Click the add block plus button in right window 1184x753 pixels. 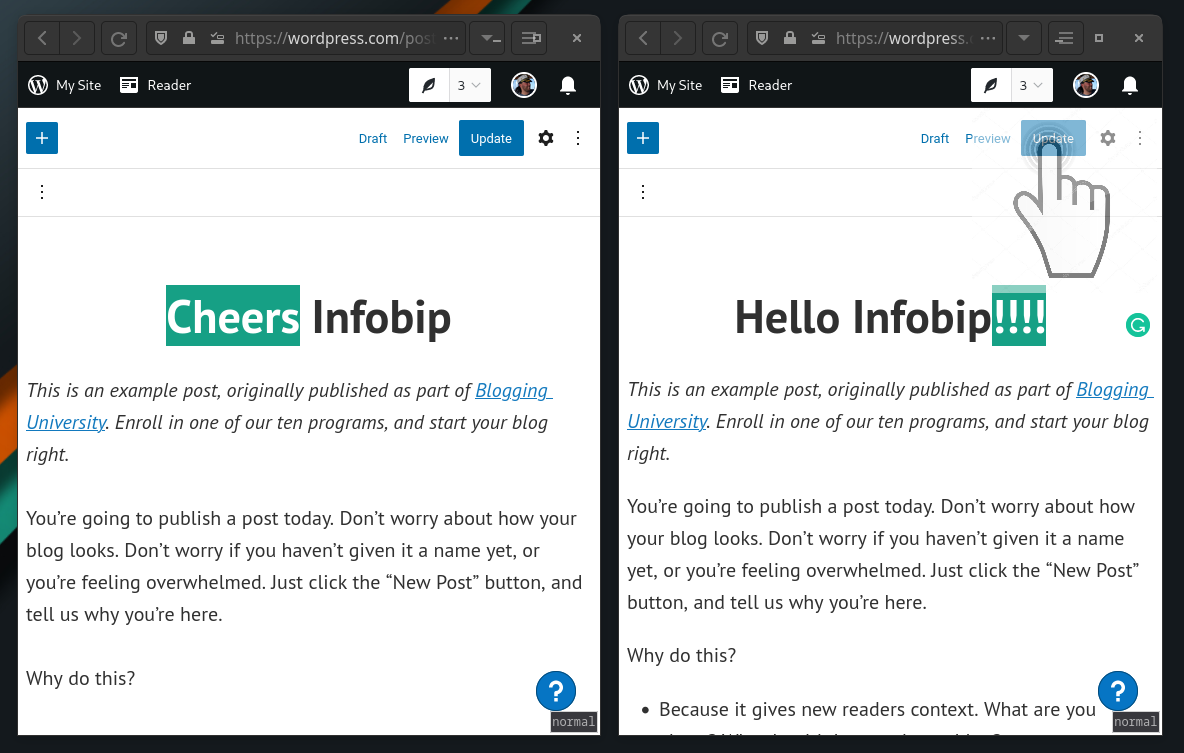pos(643,138)
